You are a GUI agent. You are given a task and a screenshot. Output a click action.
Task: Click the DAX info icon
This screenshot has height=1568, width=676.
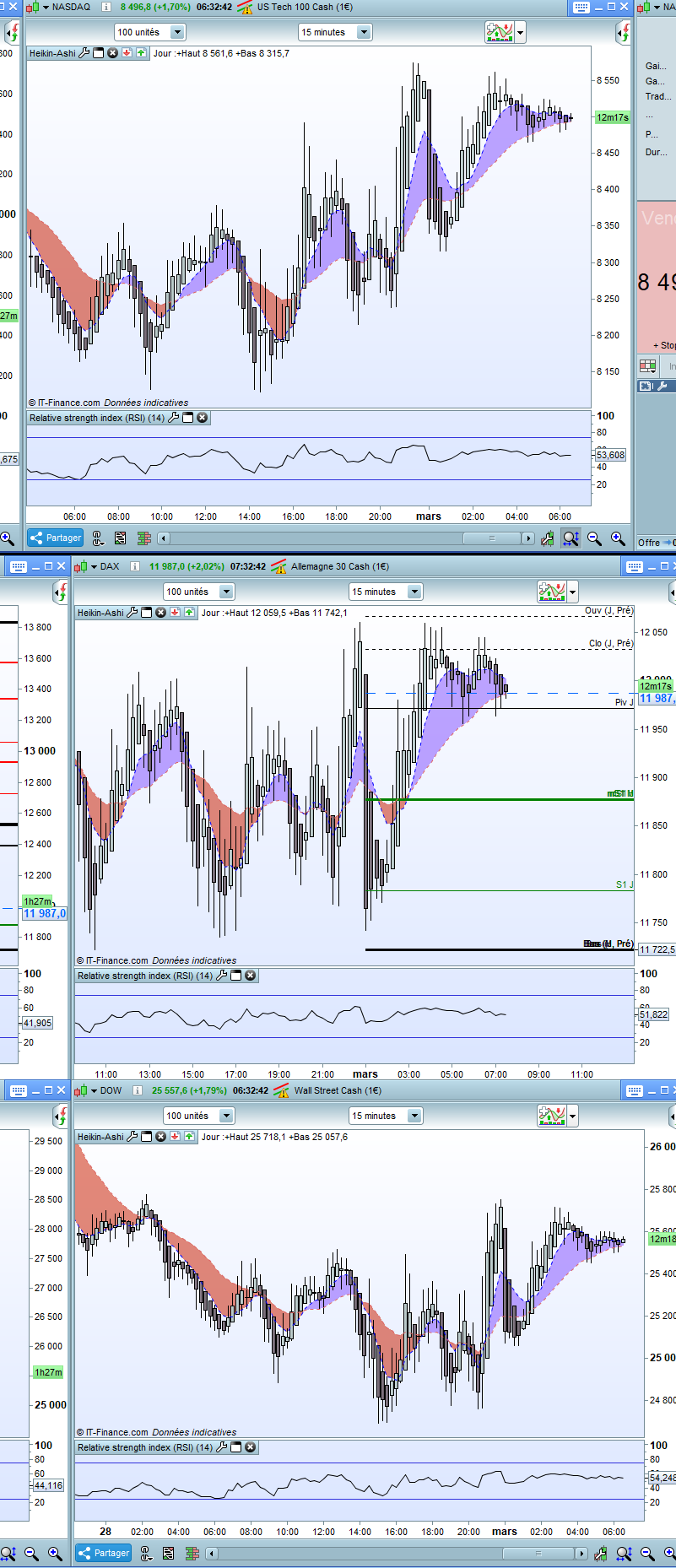coord(135,566)
